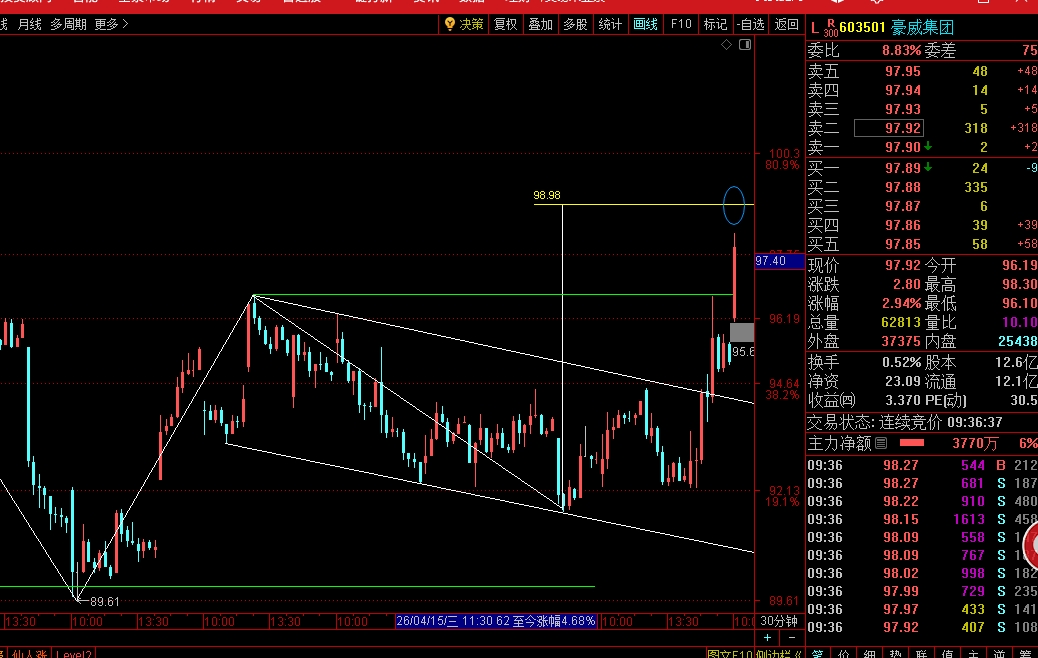Switch to the 多周期 multi-period view
The height and width of the screenshot is (658, 1038).
[x=68, y=24]
